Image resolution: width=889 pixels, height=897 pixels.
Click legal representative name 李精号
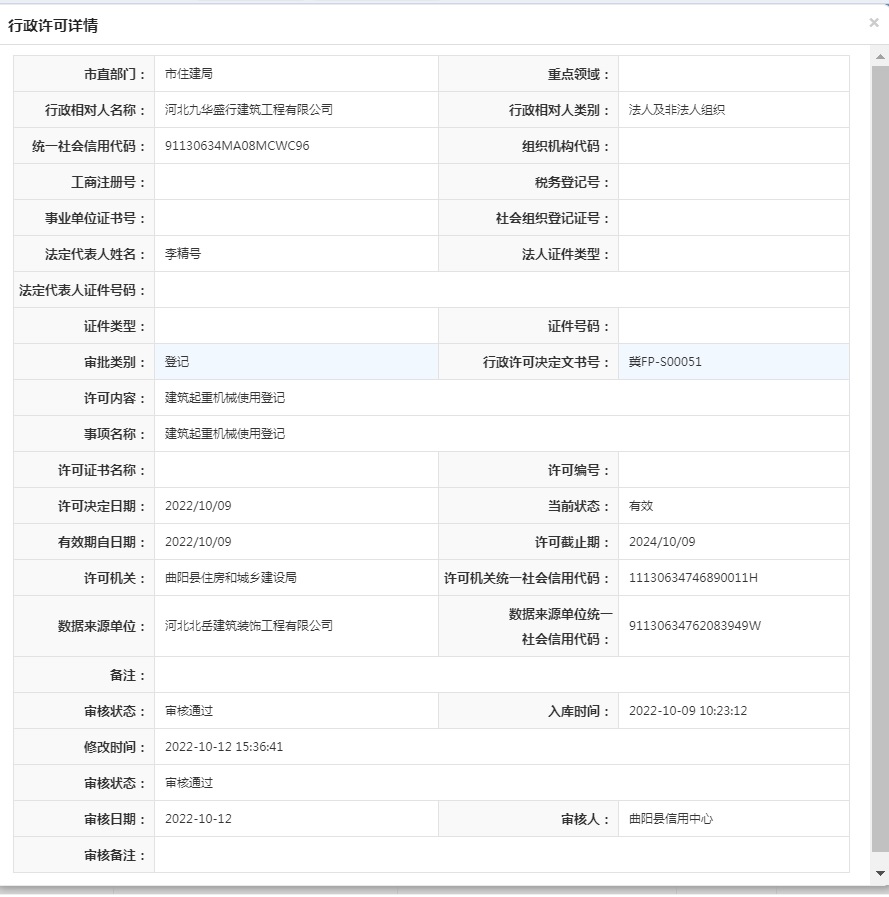pyautogui.click(x=182, y=254)
